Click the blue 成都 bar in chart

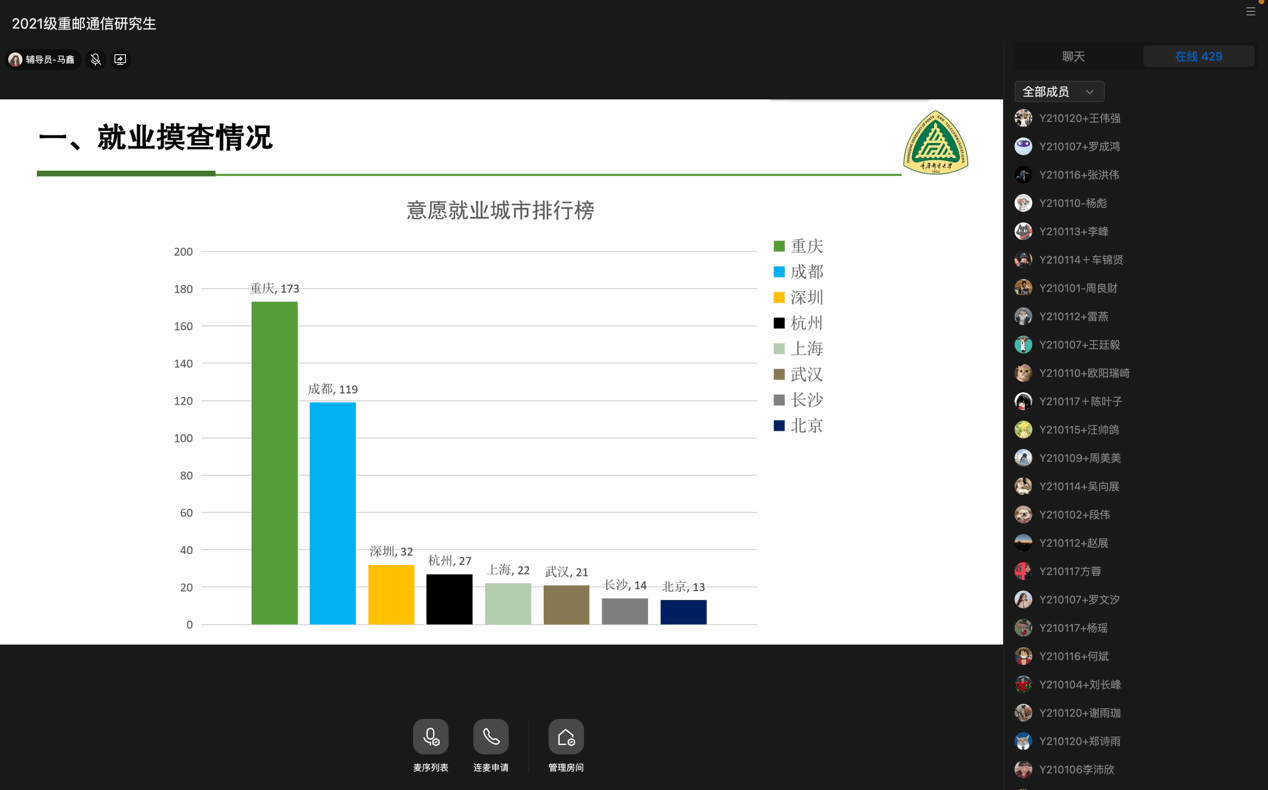(333, 512)
